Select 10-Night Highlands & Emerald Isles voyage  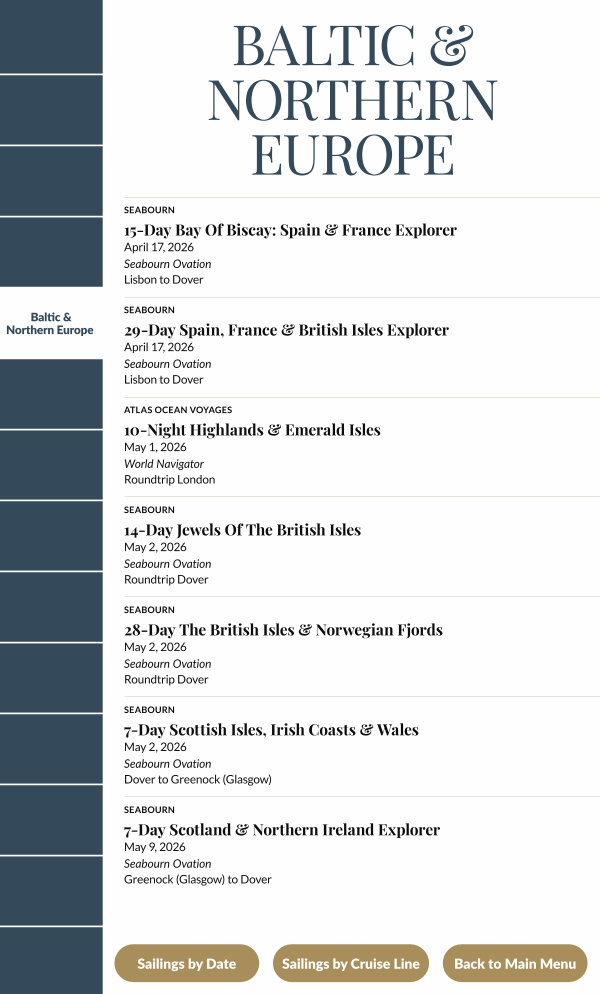click(252, 430)
